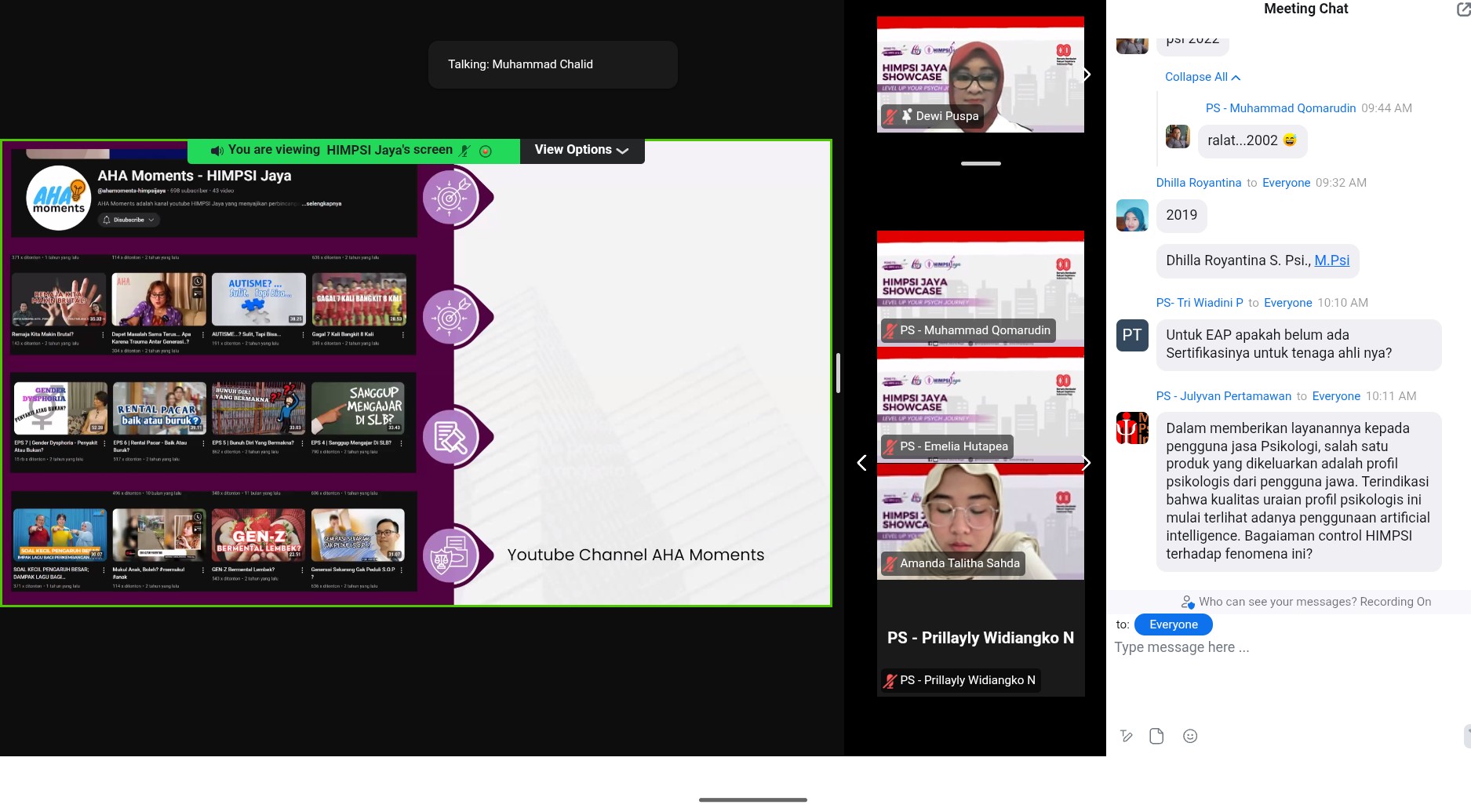The height and width of the screenshot is (812, 1471).
Task: Open Gagal 7 Kali Bangkit 8 Kali thumbnail
Action: point(359,299)
